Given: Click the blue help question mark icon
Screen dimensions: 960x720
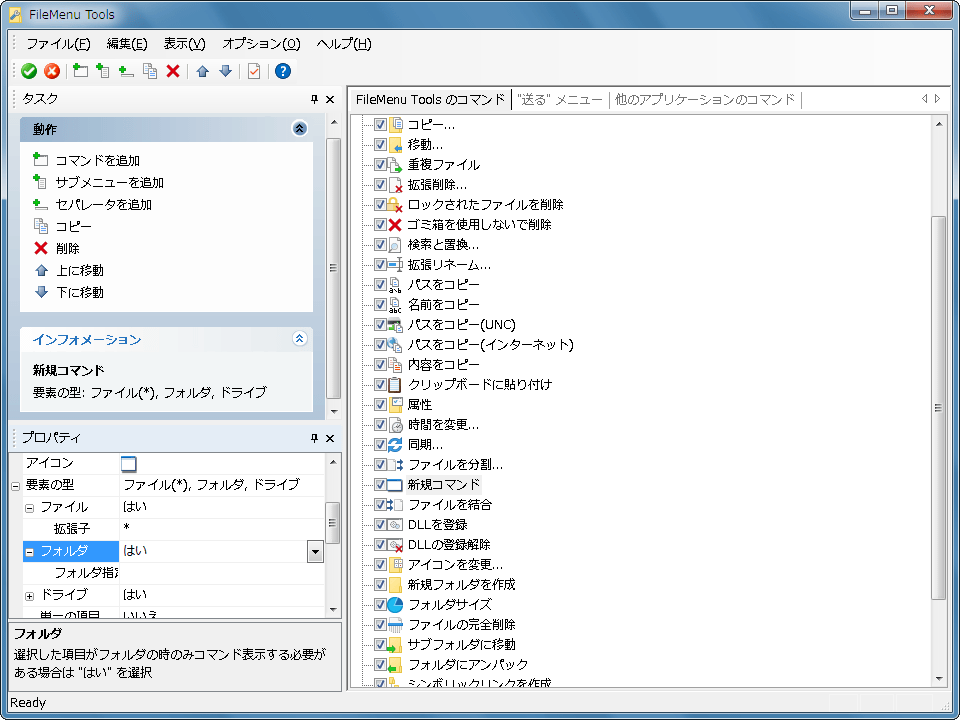Looking at the screenshot, I should click(282, 71).
